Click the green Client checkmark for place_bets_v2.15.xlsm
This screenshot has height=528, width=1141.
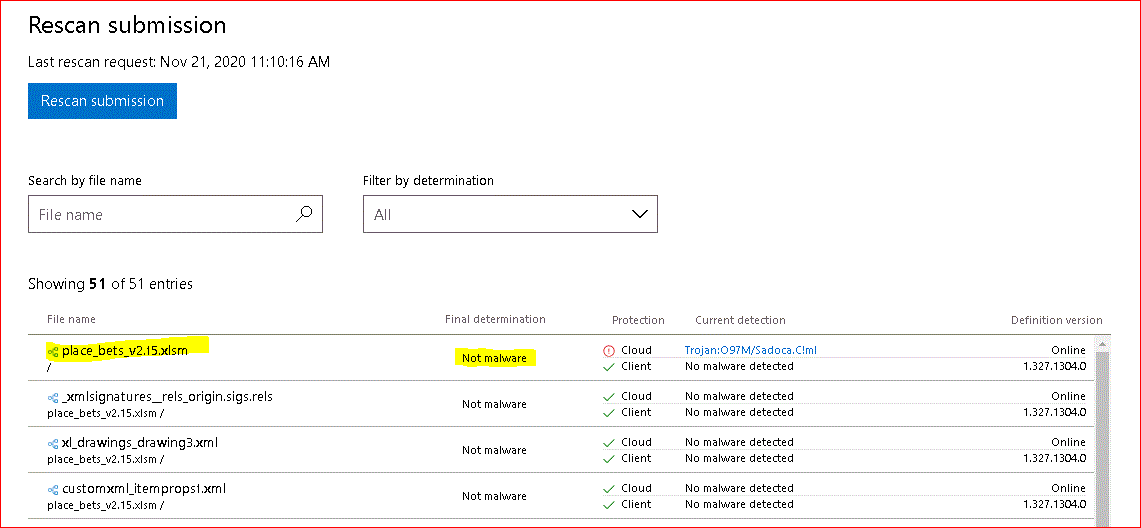(x=608, y=367)
